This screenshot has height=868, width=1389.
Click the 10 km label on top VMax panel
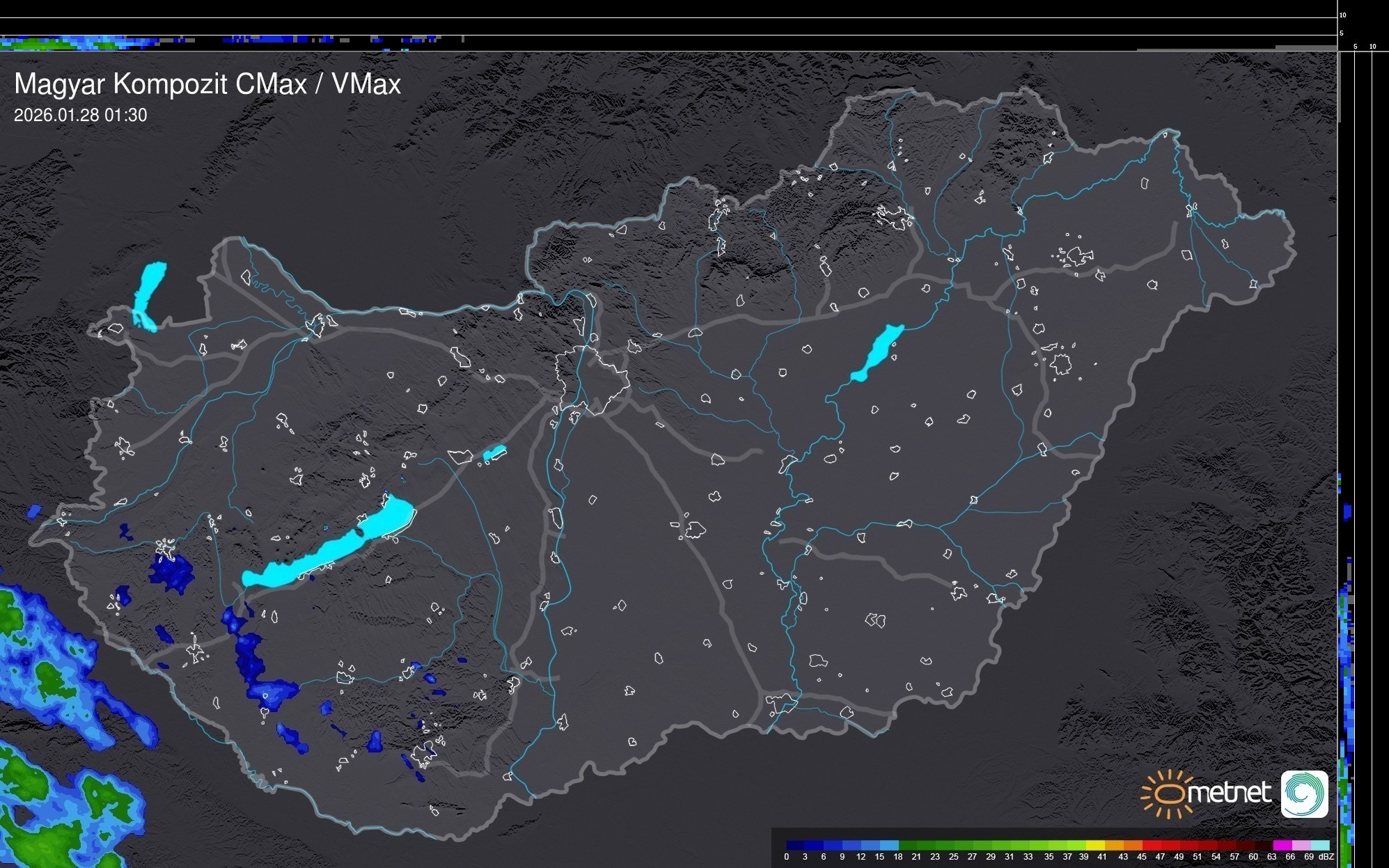[1343, 15]
